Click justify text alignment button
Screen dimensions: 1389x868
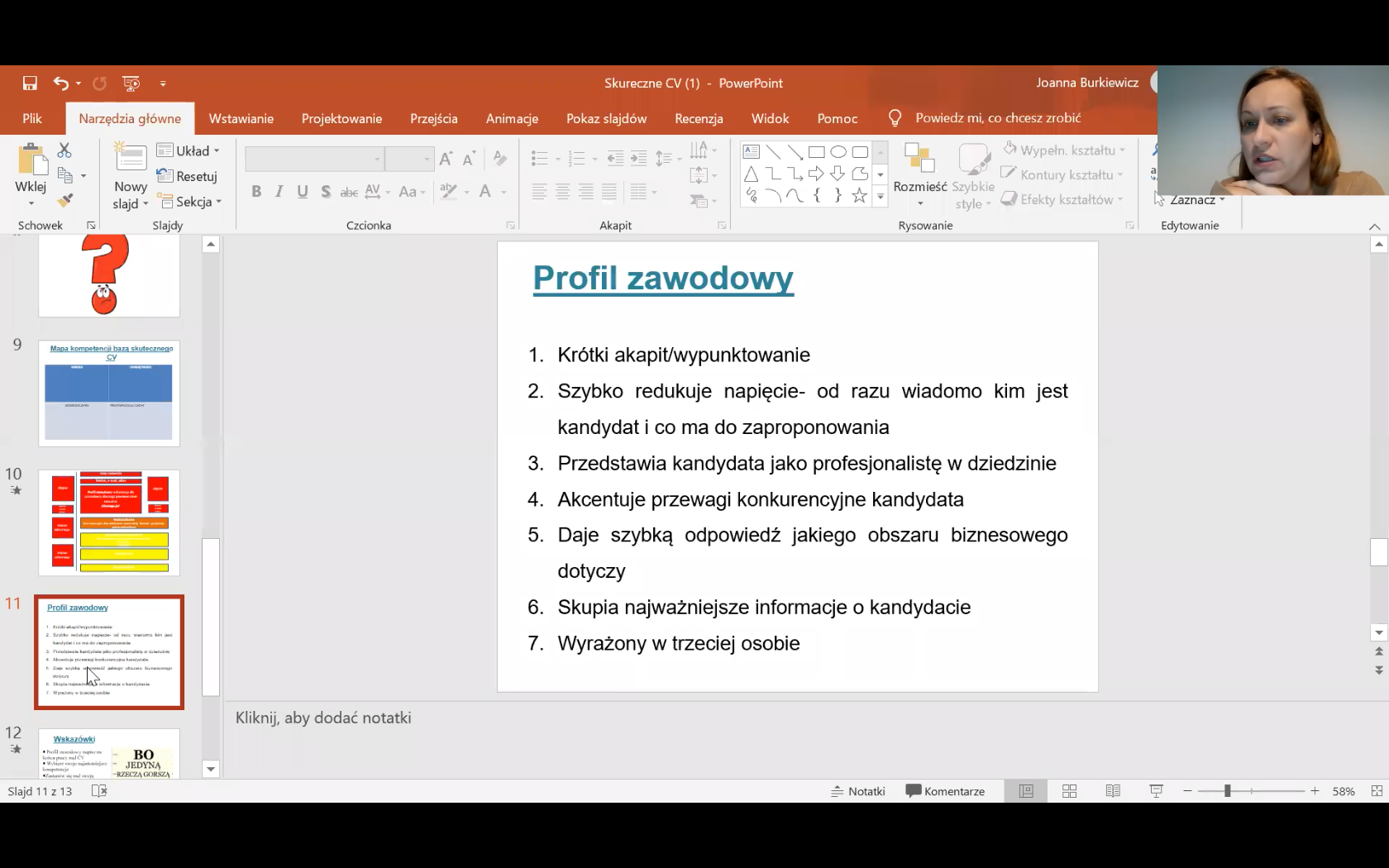tap(609, 193)
